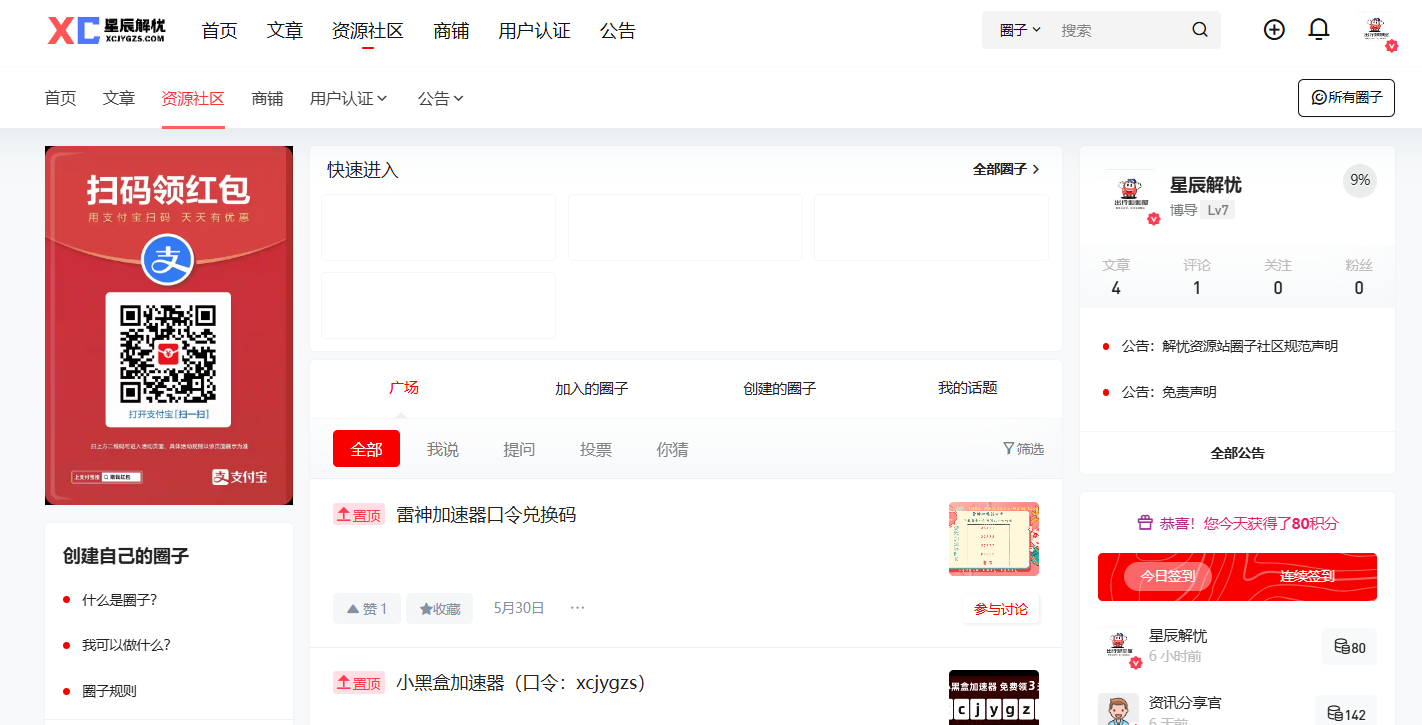Expand the 圈子 search category dropdown

pyautogui.click(x=1016, y=29)
